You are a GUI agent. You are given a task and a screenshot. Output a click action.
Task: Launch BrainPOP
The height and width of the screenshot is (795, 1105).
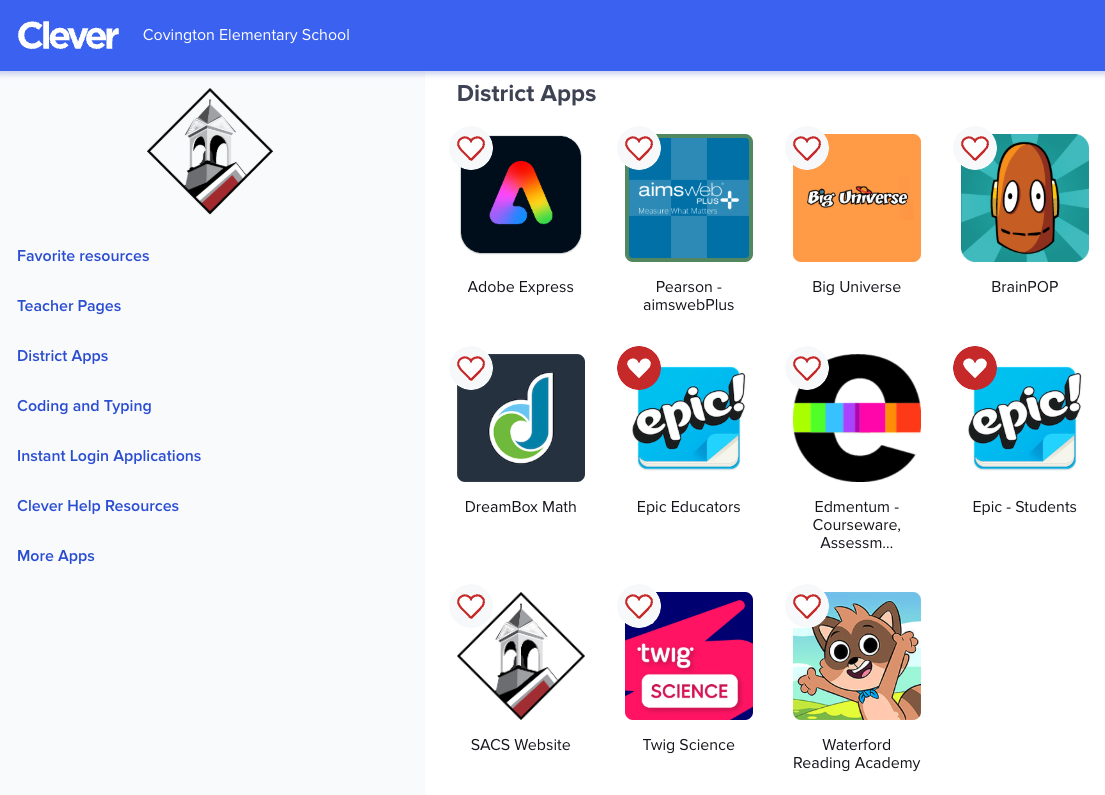point(1024,197)
